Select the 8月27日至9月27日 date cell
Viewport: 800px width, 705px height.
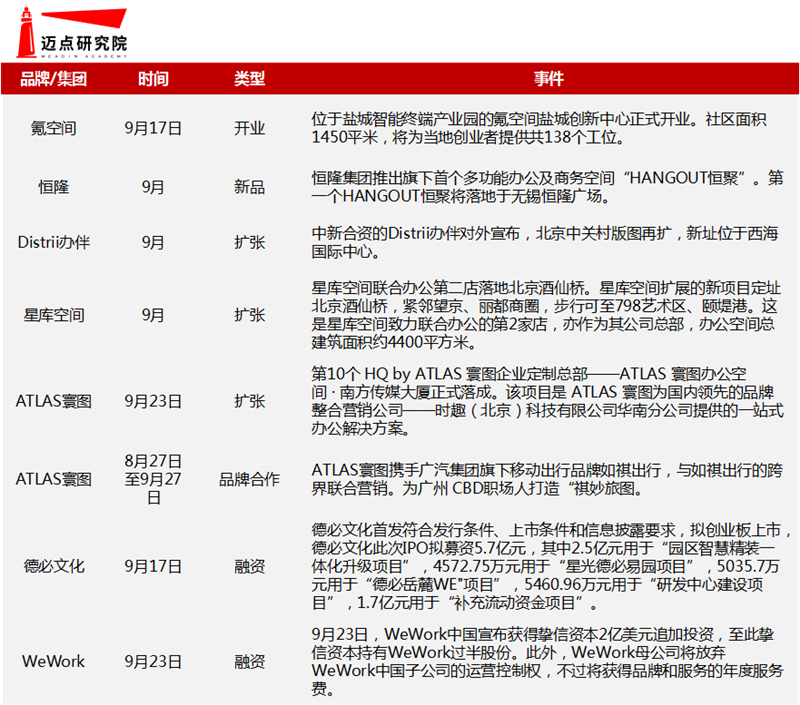pyautogui.click(x=153, y=479)
